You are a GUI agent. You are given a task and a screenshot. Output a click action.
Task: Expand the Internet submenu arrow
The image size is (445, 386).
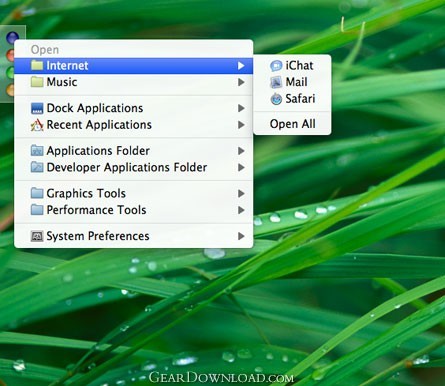pos(241,66)
